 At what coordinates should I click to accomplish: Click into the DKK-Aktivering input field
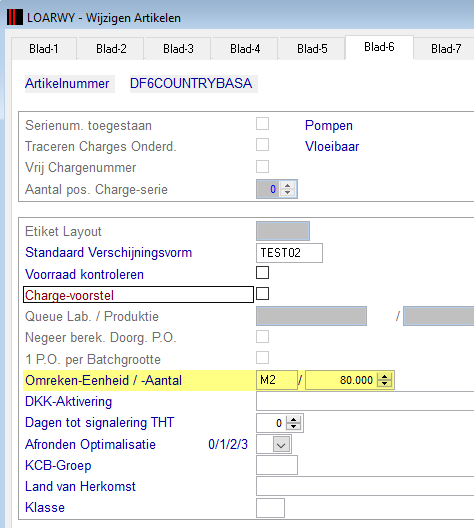pyautogui.click(x=365, y=401)
